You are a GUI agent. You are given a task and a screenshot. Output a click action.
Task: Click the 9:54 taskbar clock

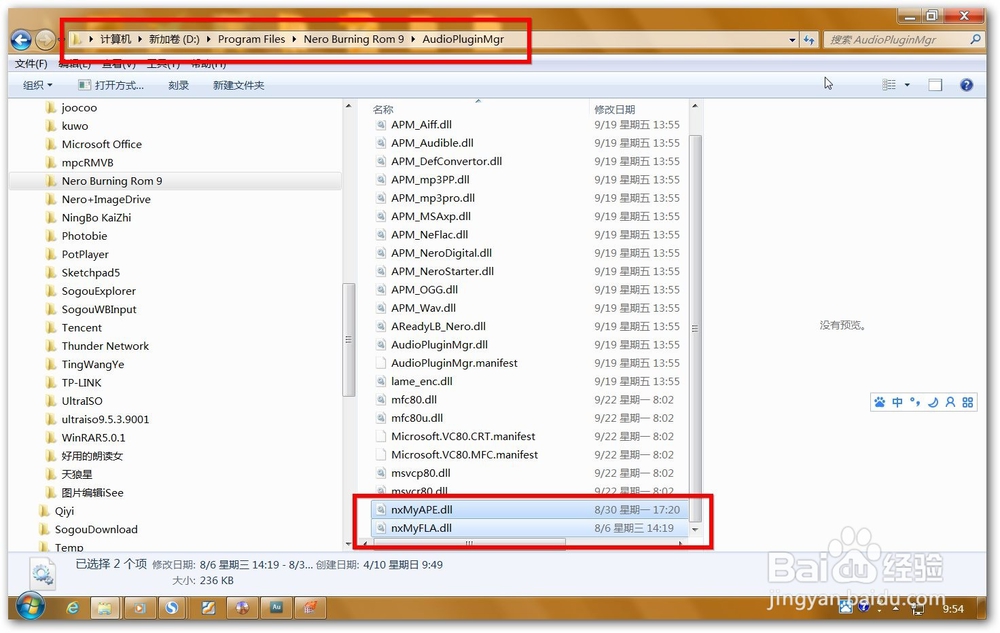click(953, 609)
